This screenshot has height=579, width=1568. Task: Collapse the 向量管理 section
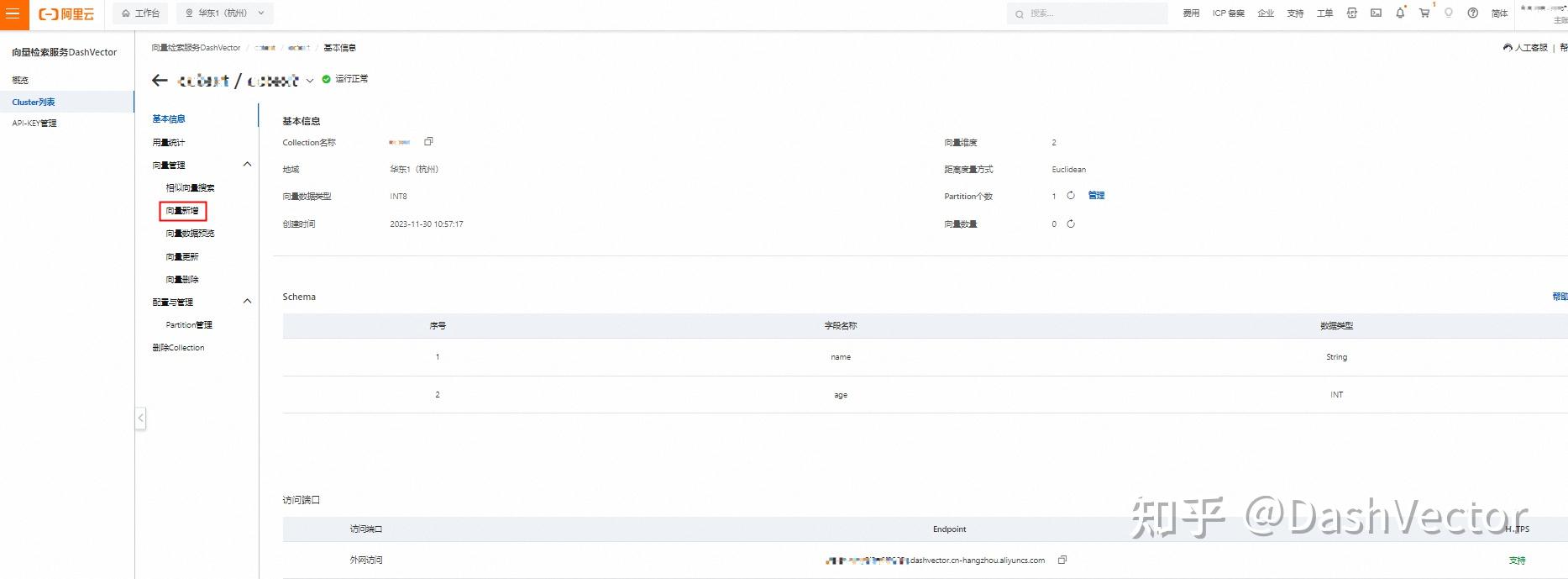pos(247,165)
